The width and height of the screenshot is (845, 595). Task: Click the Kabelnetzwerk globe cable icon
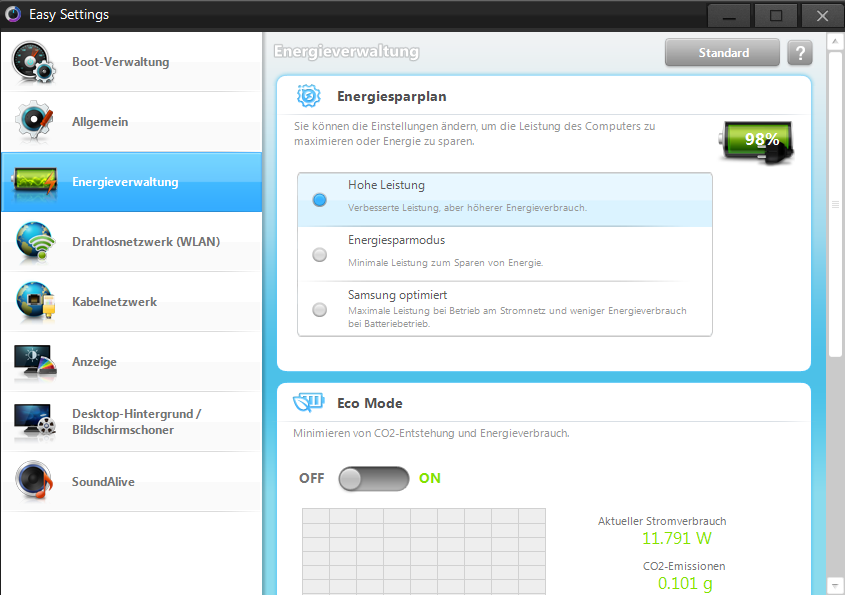coord(35,302)
